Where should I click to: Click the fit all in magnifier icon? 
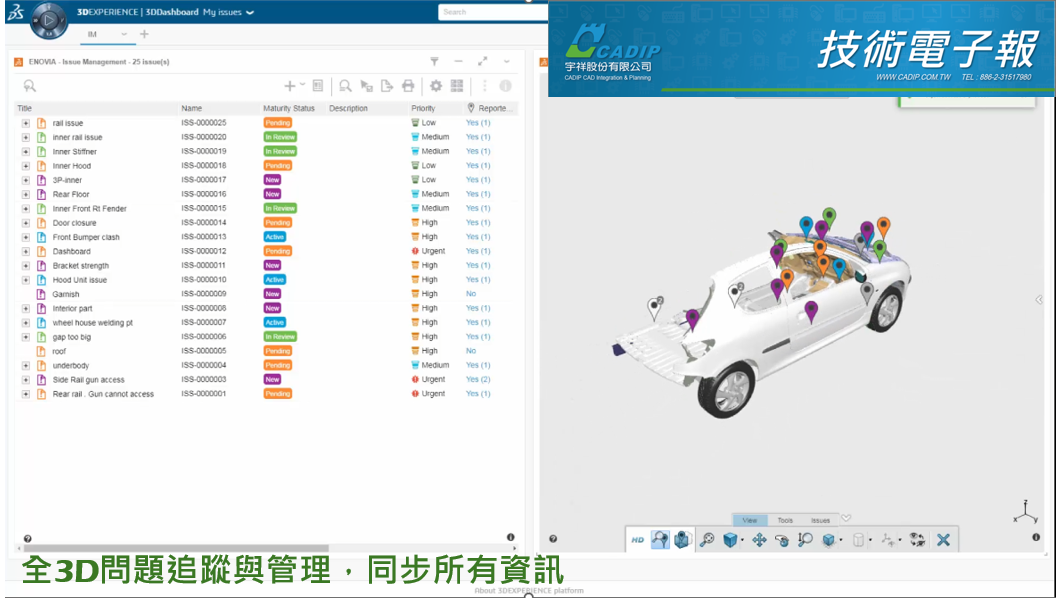coord(706,539)
